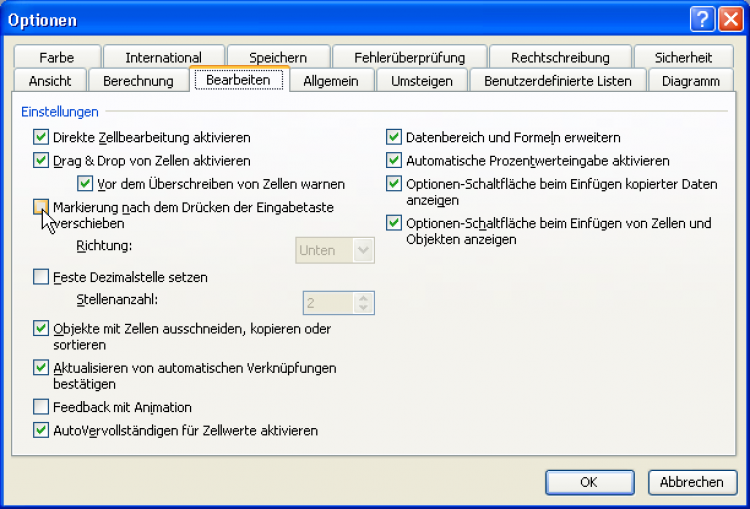Open the Berechnung tab
This screenshot has width=750, height=509.
point(138,81)
